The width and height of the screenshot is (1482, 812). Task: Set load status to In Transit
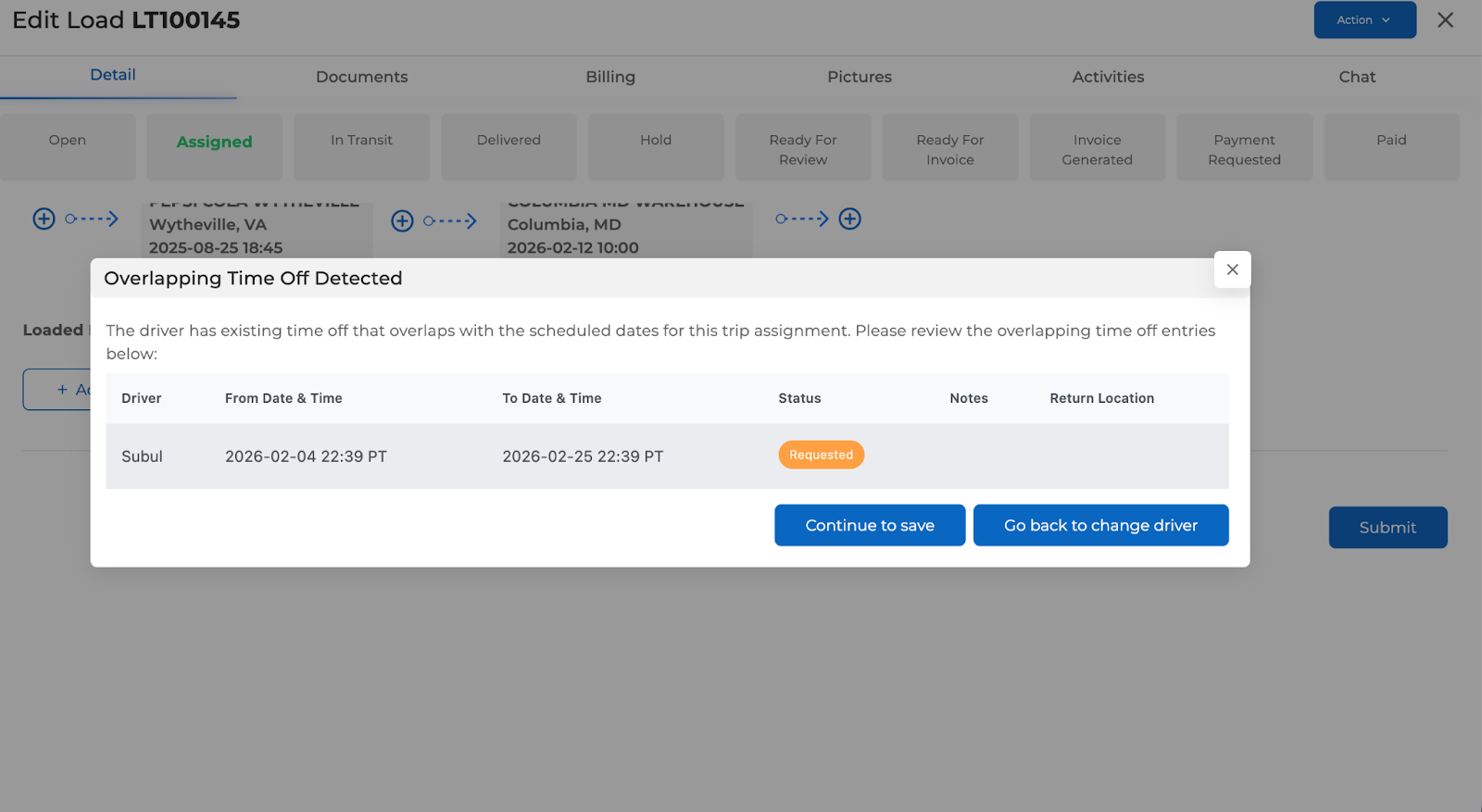tap(361, 141)
